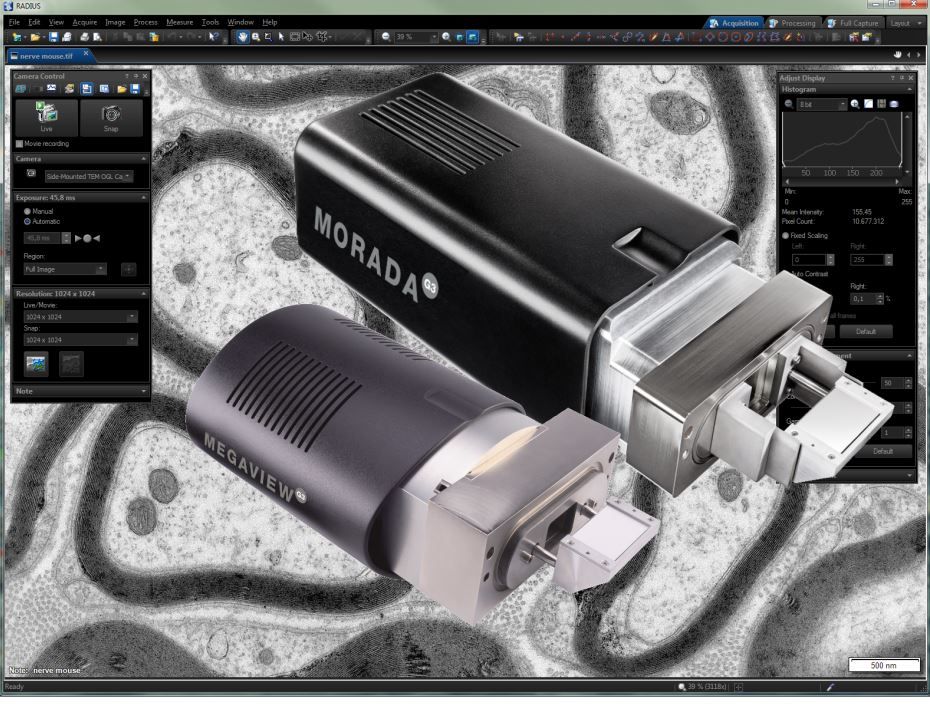Click the Save icon in main toolbar

pos(53,37)
